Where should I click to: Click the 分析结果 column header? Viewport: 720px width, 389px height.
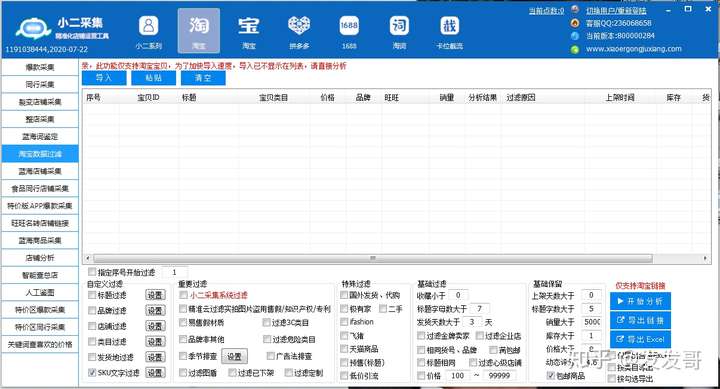click(x=482, y=97)
